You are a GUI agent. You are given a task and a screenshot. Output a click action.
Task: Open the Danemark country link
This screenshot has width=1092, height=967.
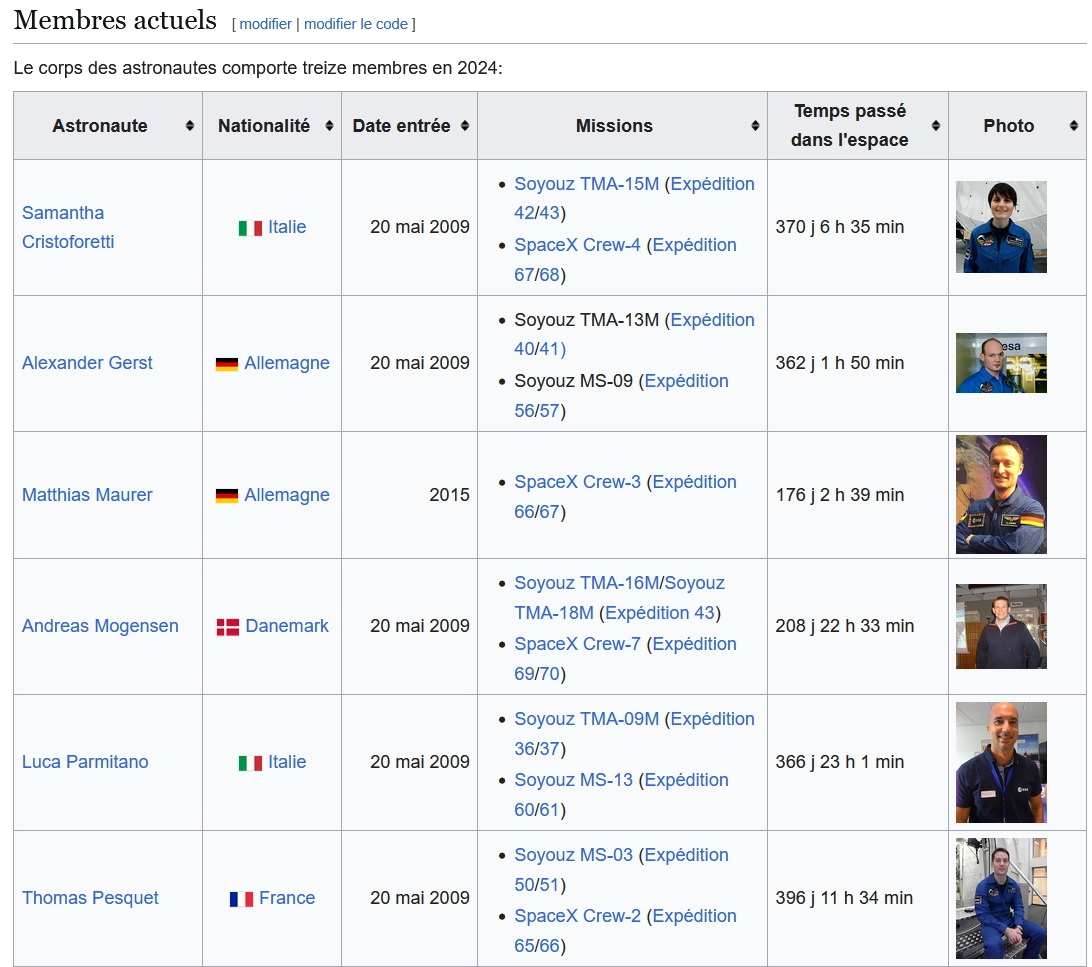(287, 626)
